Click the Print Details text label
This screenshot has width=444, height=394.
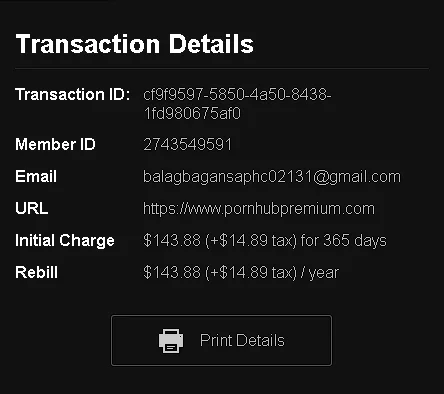(242, 340)
